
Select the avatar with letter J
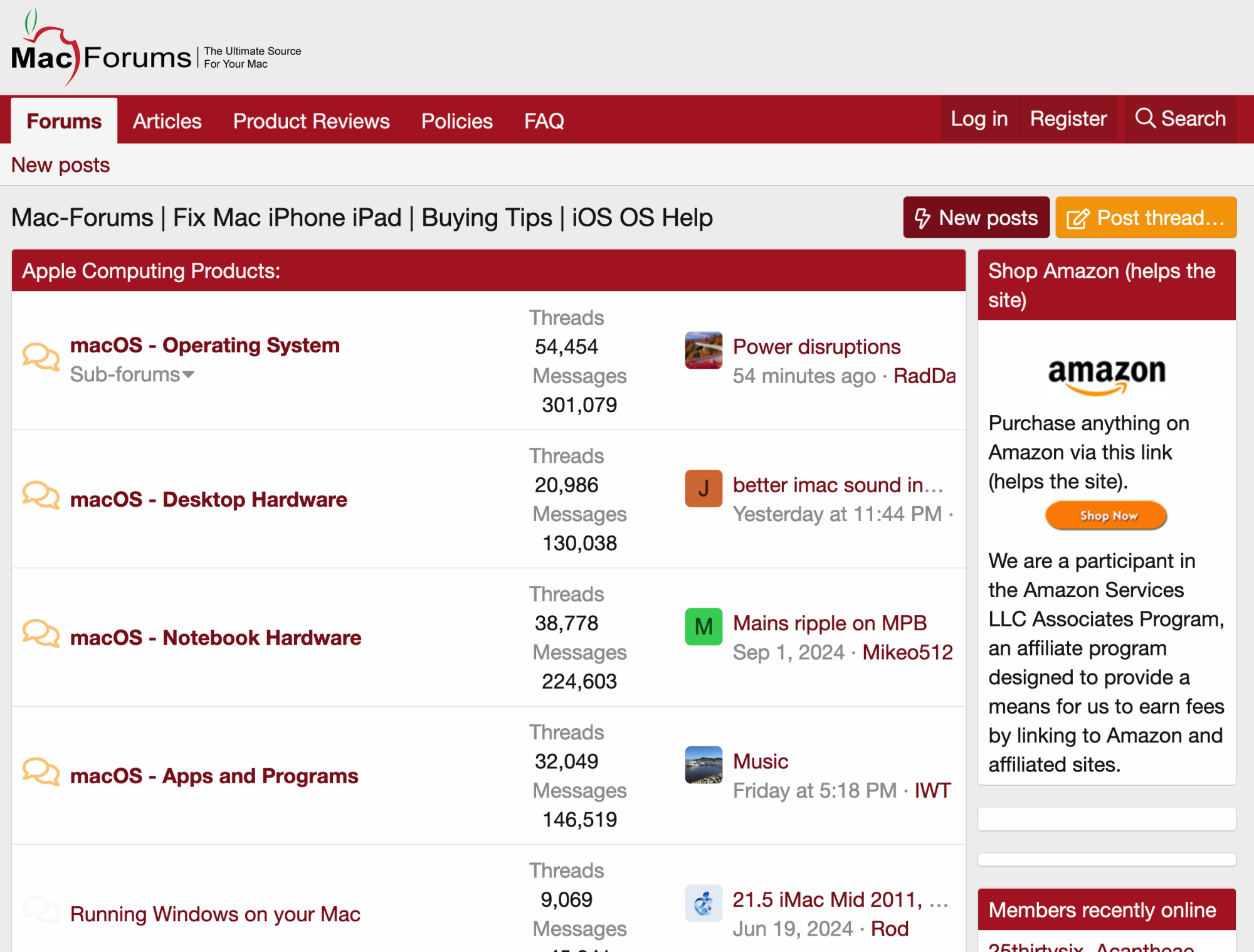[703, 489]
